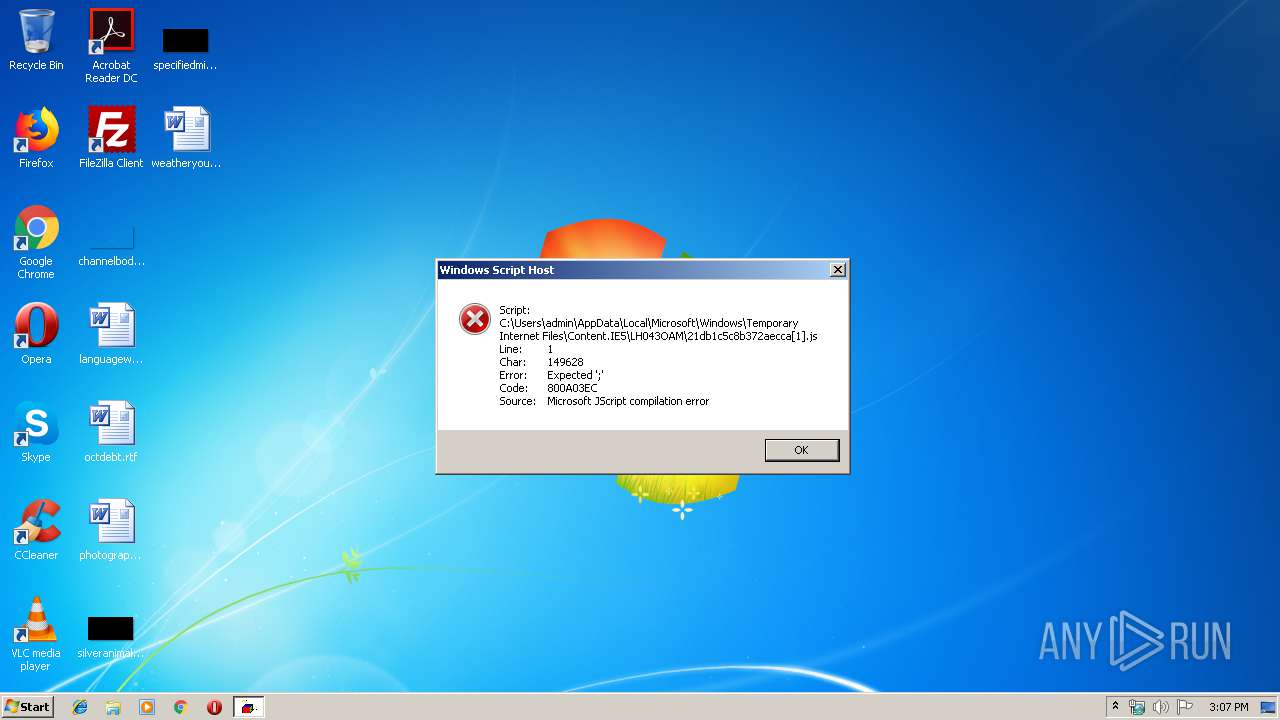Select the Opera desktop shortcut
This screenshot has height=720, width=1280.
coord(36,334)
